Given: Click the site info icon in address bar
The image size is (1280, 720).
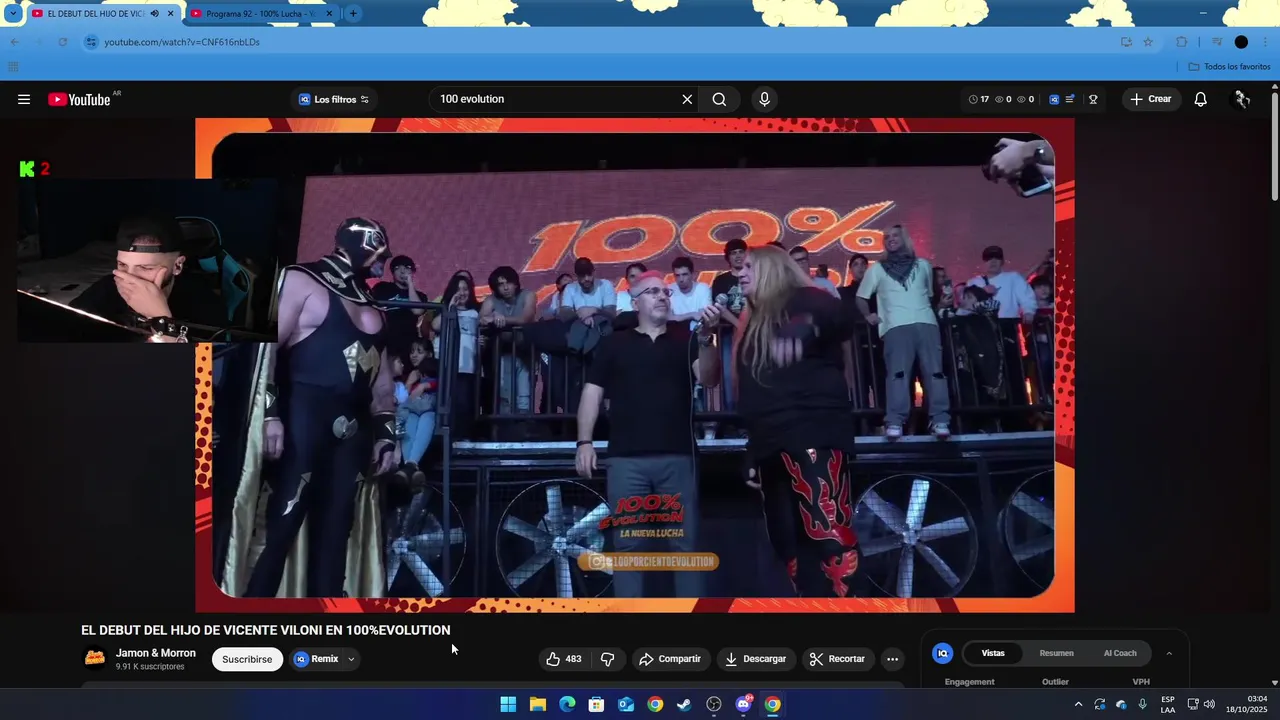Looking at the screenshot, I should (x=91, y=42).
